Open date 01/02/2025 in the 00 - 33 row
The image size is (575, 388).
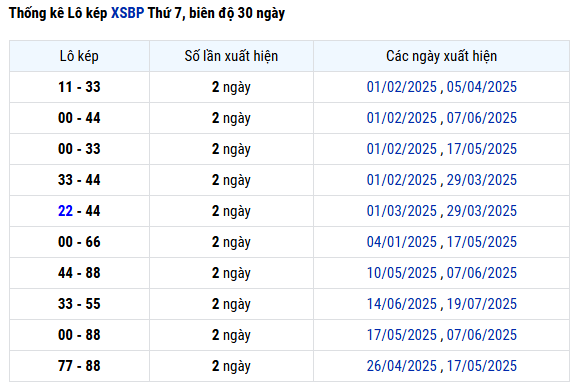[x=402, y=149]
